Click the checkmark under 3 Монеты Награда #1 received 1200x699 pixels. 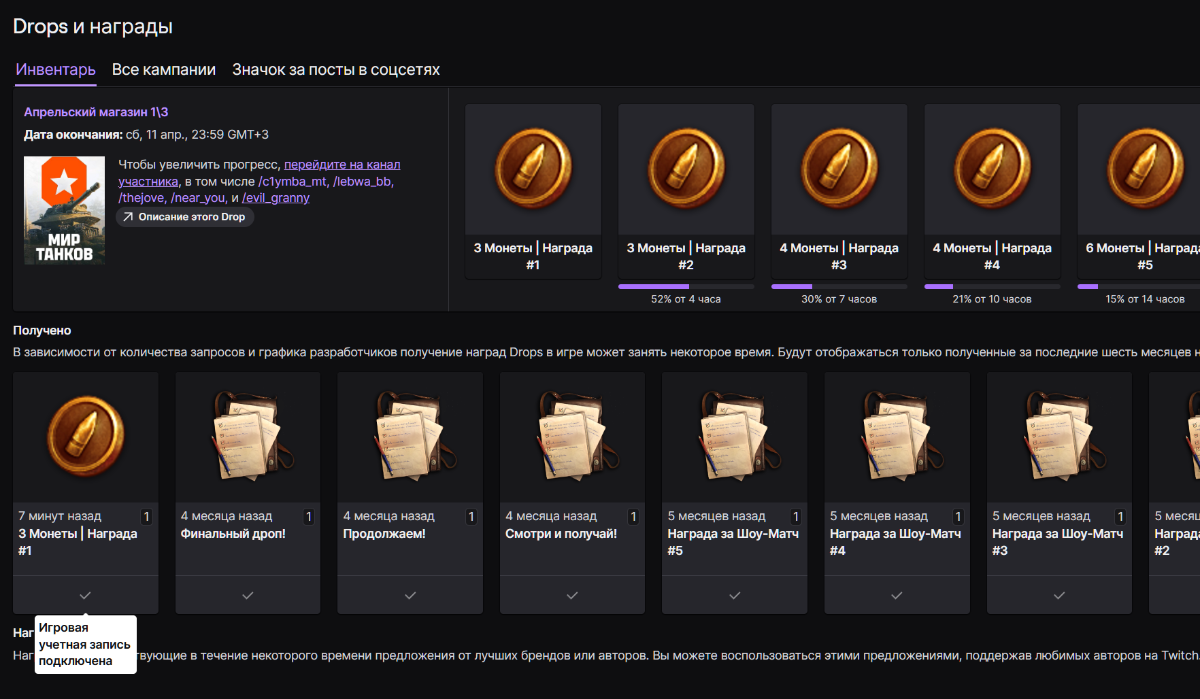point(85,595)
